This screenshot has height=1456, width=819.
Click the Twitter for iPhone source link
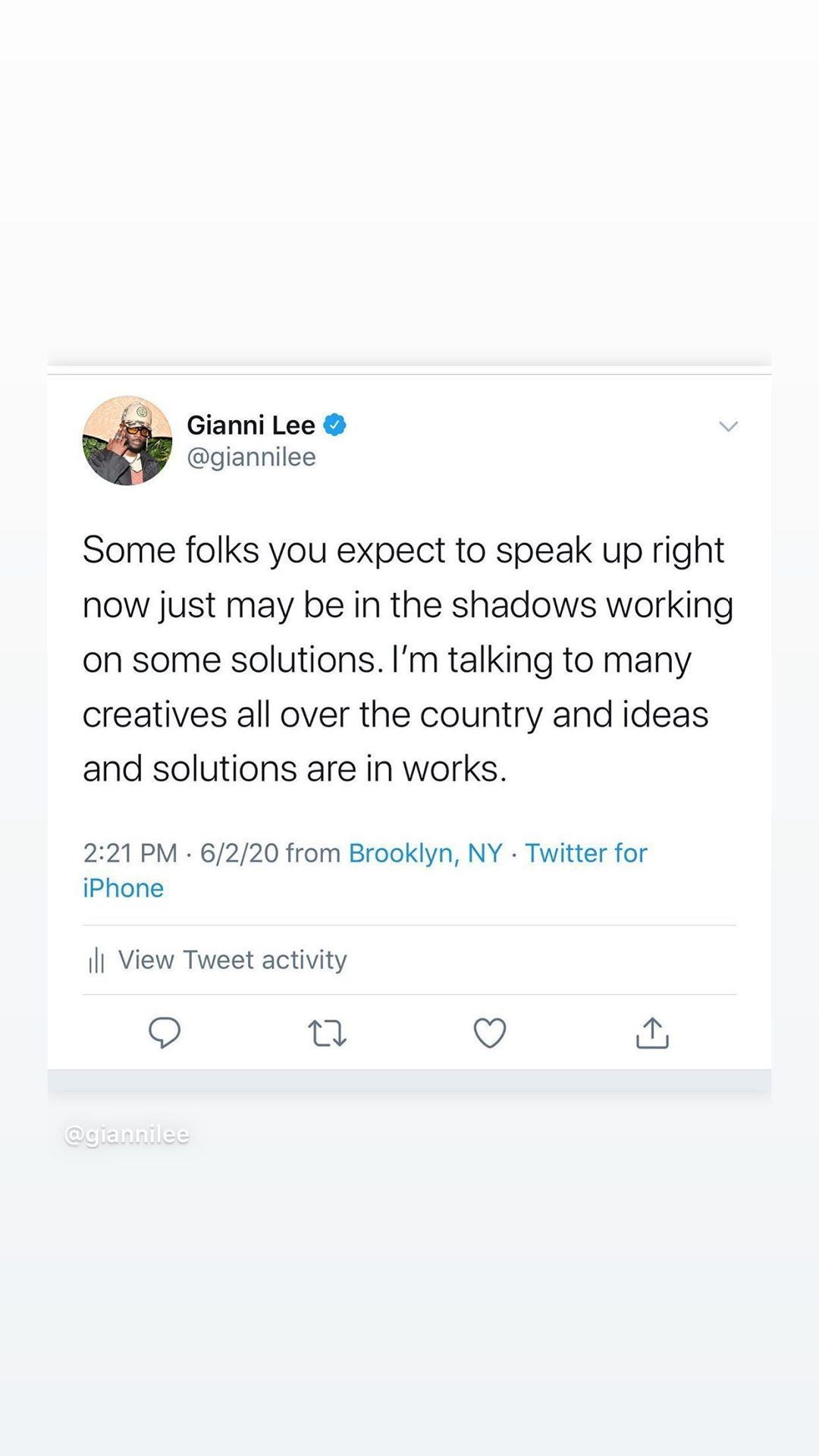[x=586, y=853]
